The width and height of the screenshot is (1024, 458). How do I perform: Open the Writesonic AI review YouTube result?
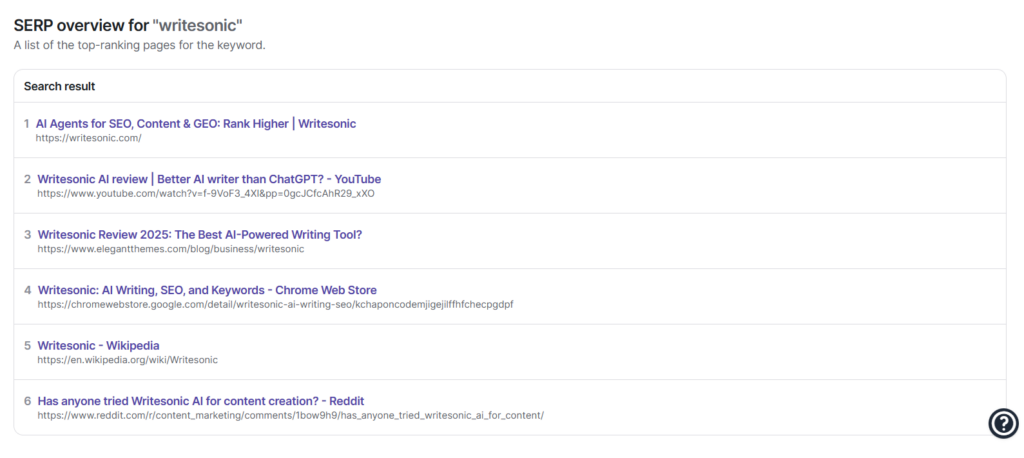pos(209,179)
